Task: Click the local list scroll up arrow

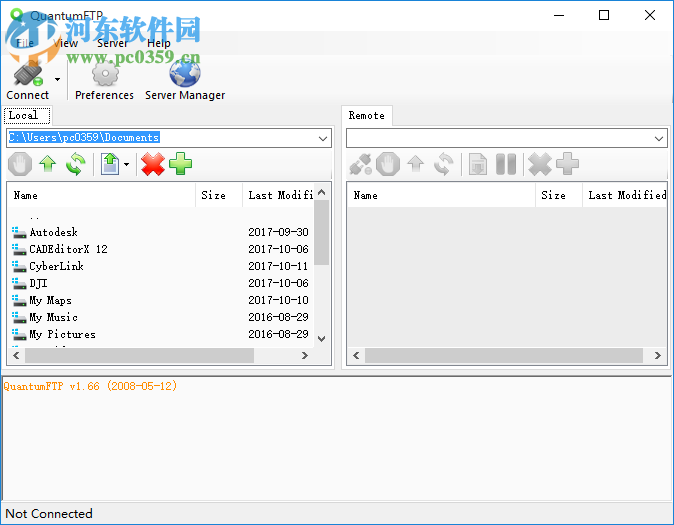Action: 322,192
